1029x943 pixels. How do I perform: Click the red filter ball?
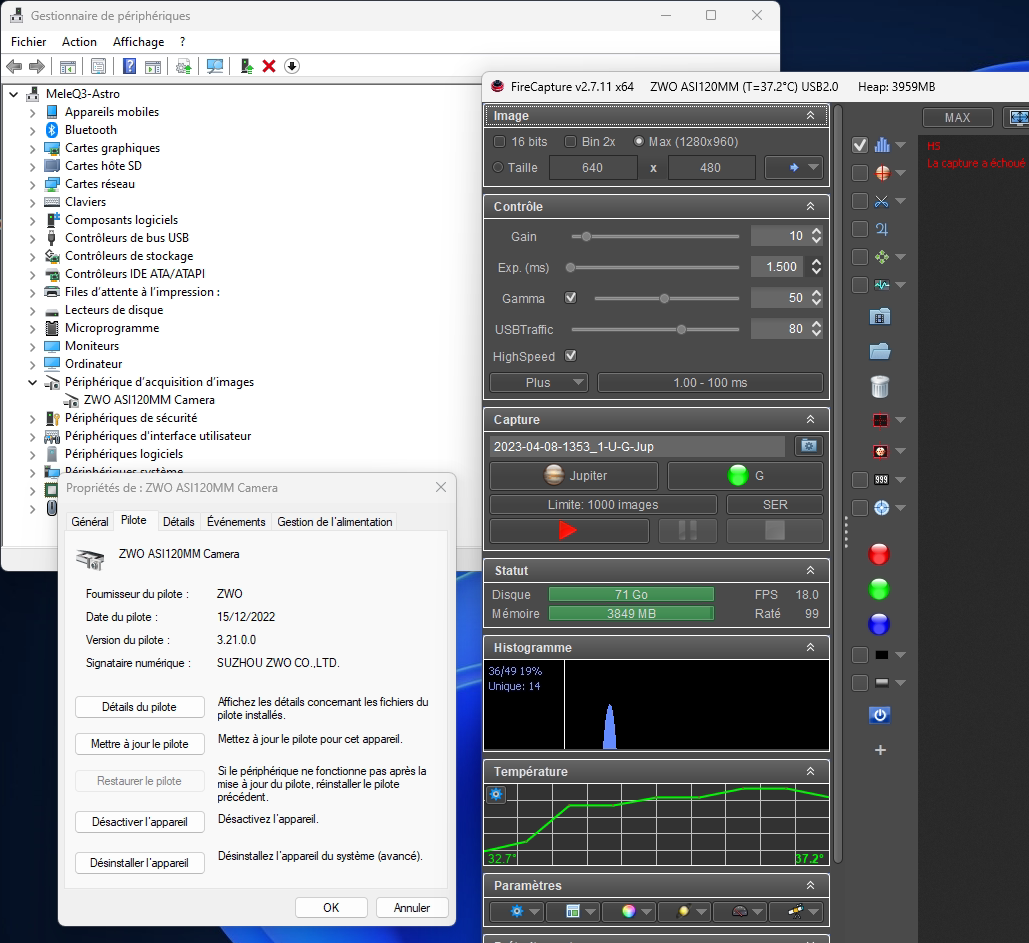pos(879,555)
